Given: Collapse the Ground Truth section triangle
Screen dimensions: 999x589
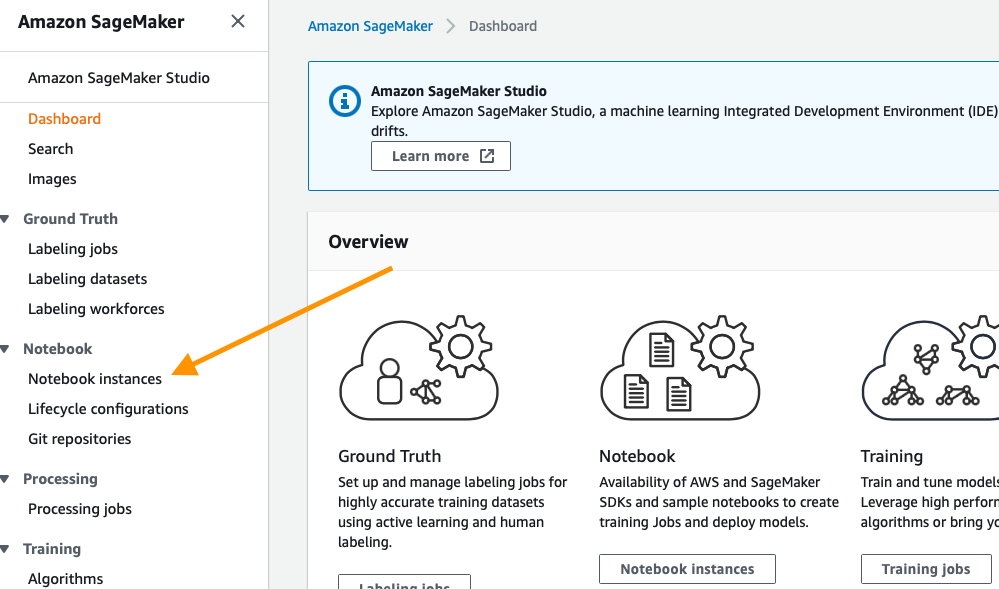Looking at the screenshot, I should pos(5,219).
